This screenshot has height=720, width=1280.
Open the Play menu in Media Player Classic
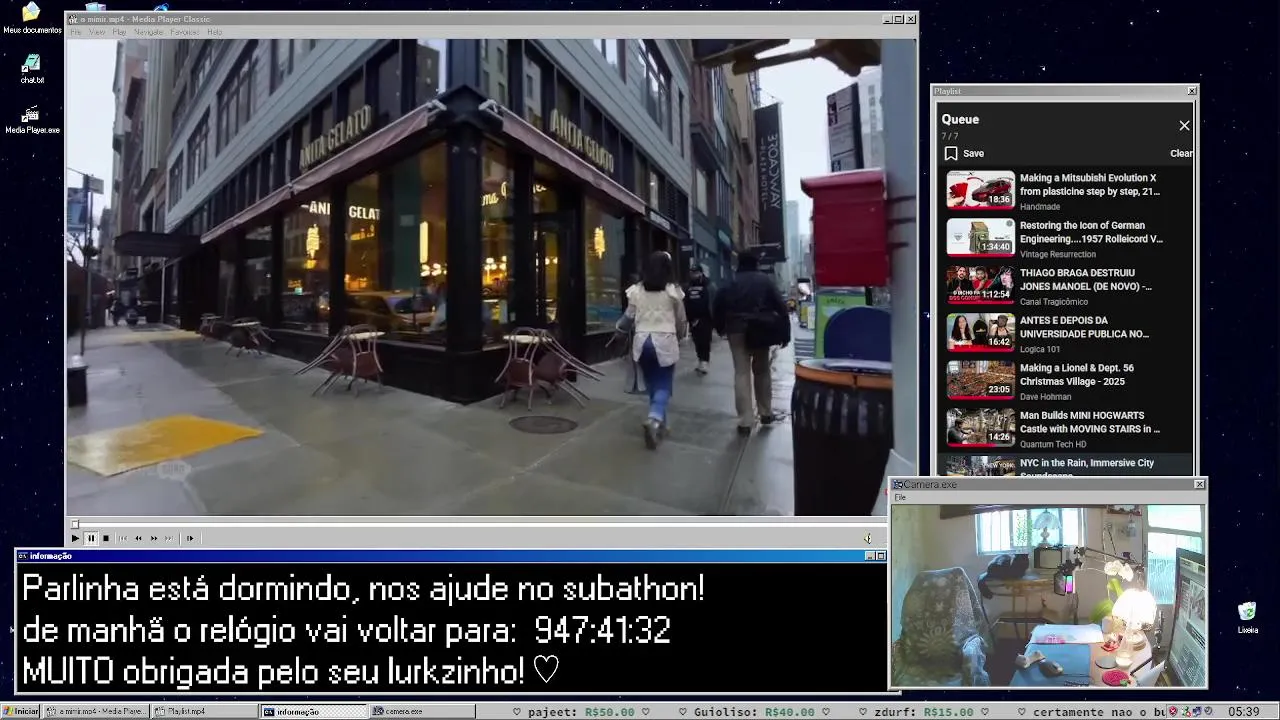119,32
